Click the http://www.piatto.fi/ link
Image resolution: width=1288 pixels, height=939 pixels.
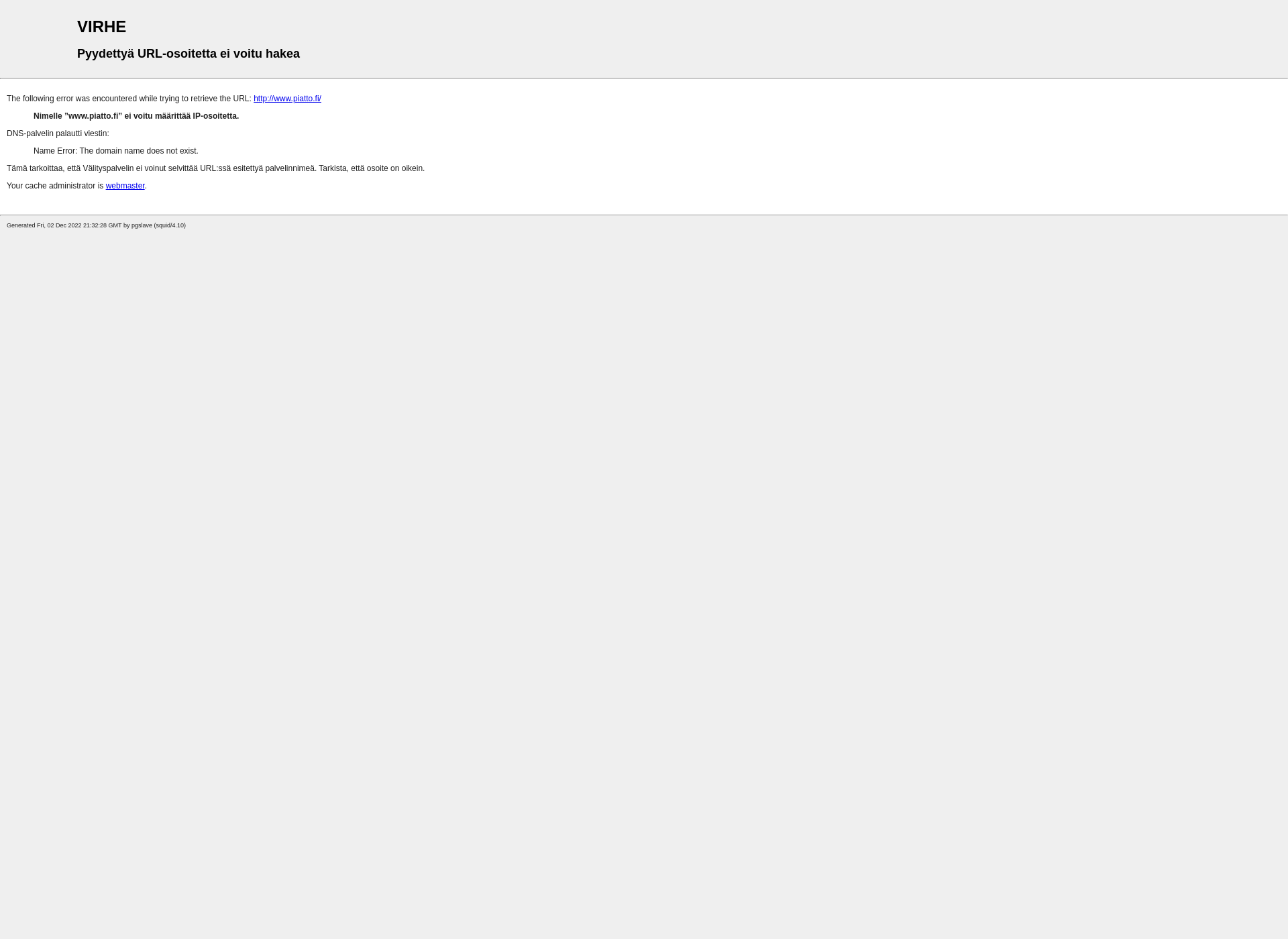coord(287,98)
